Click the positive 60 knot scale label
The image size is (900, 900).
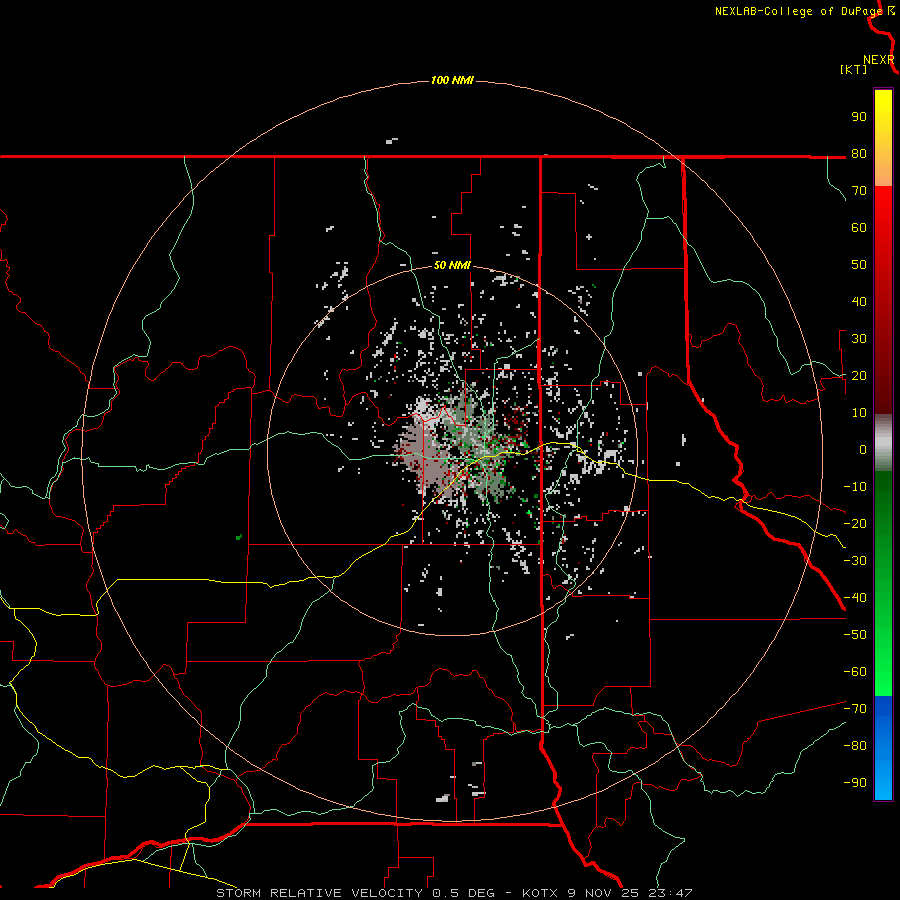point(859,227)
